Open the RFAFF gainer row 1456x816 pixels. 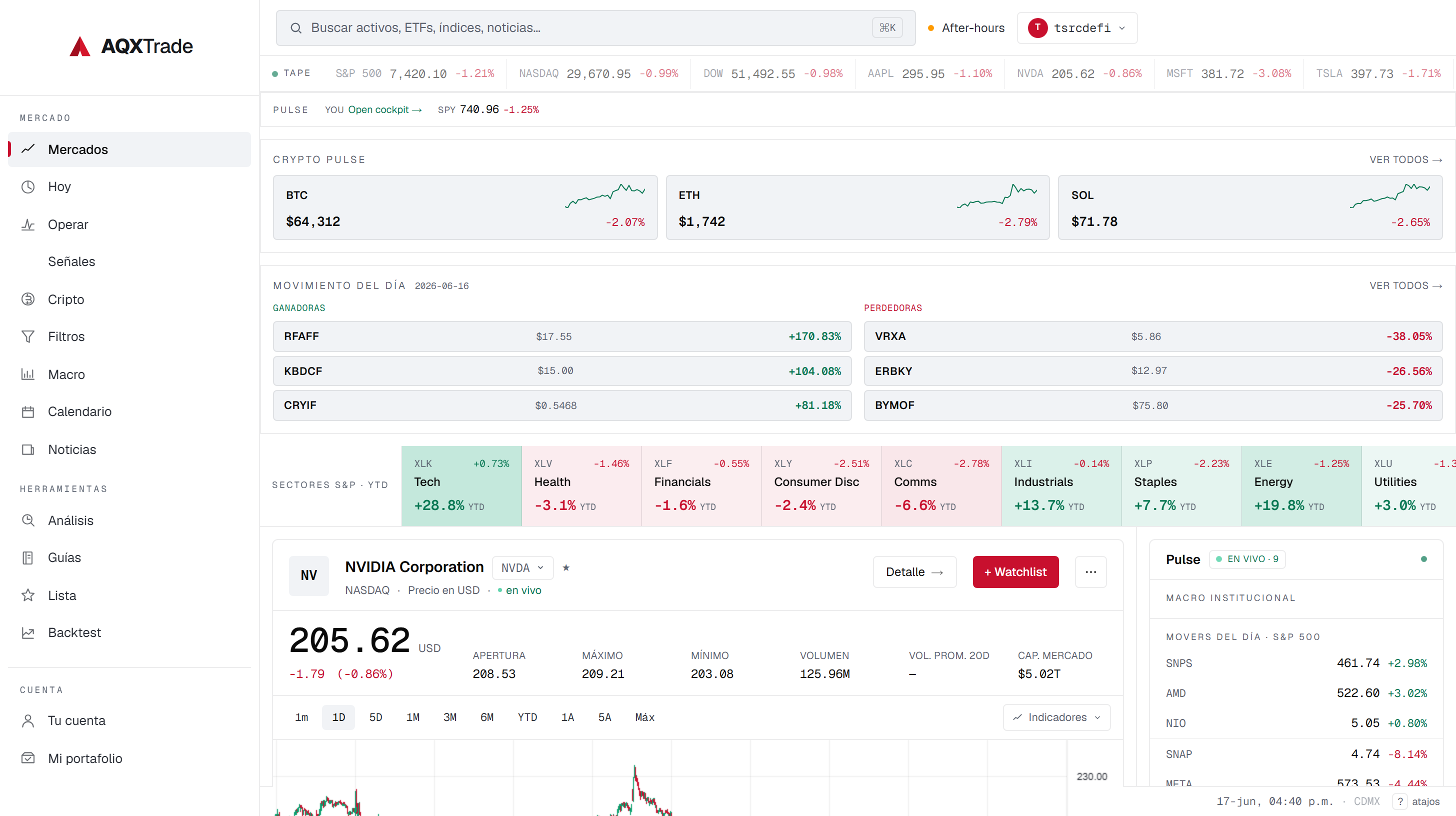coord(562,336)
